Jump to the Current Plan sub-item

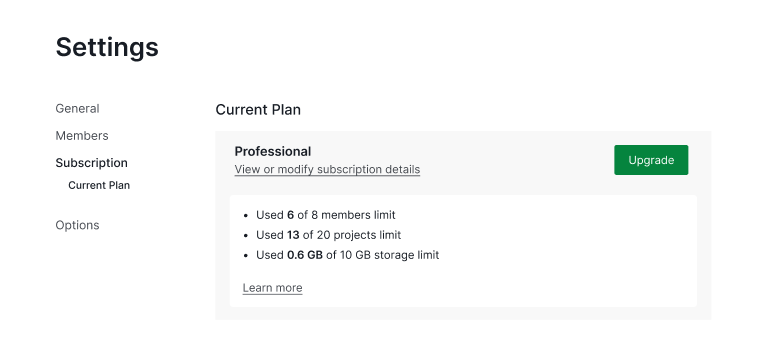tap(99, 185)
